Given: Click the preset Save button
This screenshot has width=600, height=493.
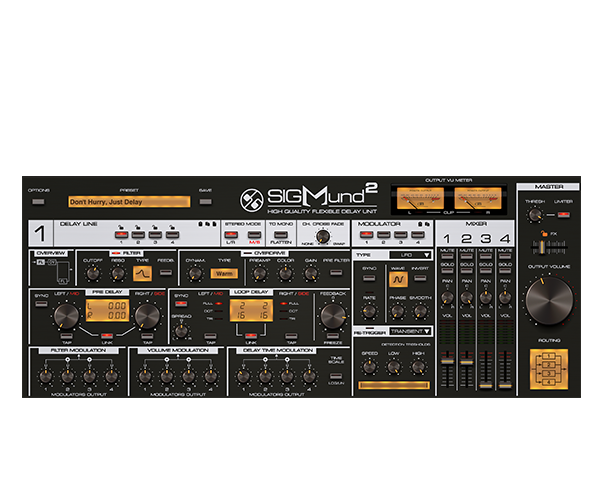Looking at the screenshot, I should click(205, 202).
